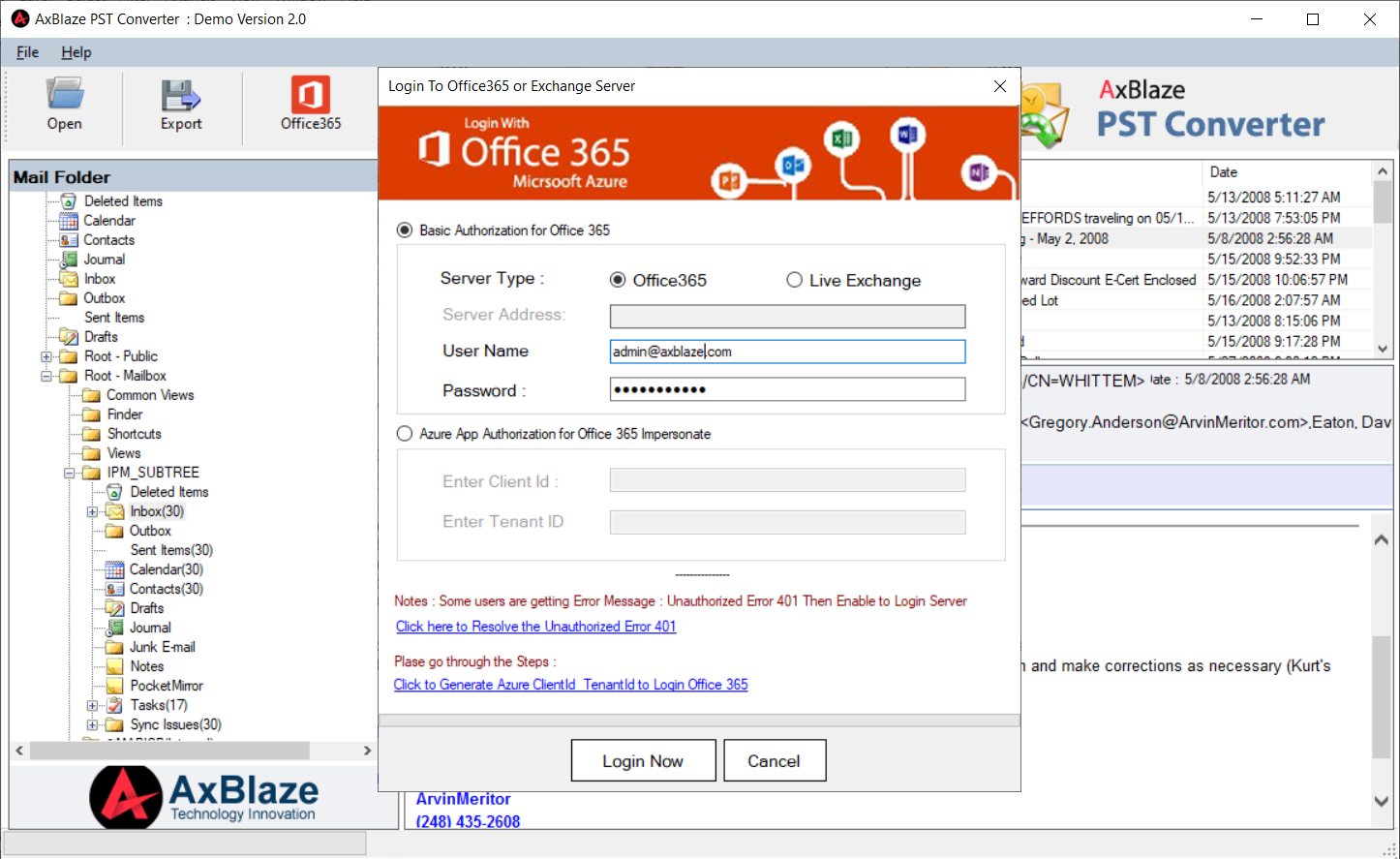Select Basic Authorization for Office 365 option
The height and width of the screenshot is (859, 1400).
405,230
